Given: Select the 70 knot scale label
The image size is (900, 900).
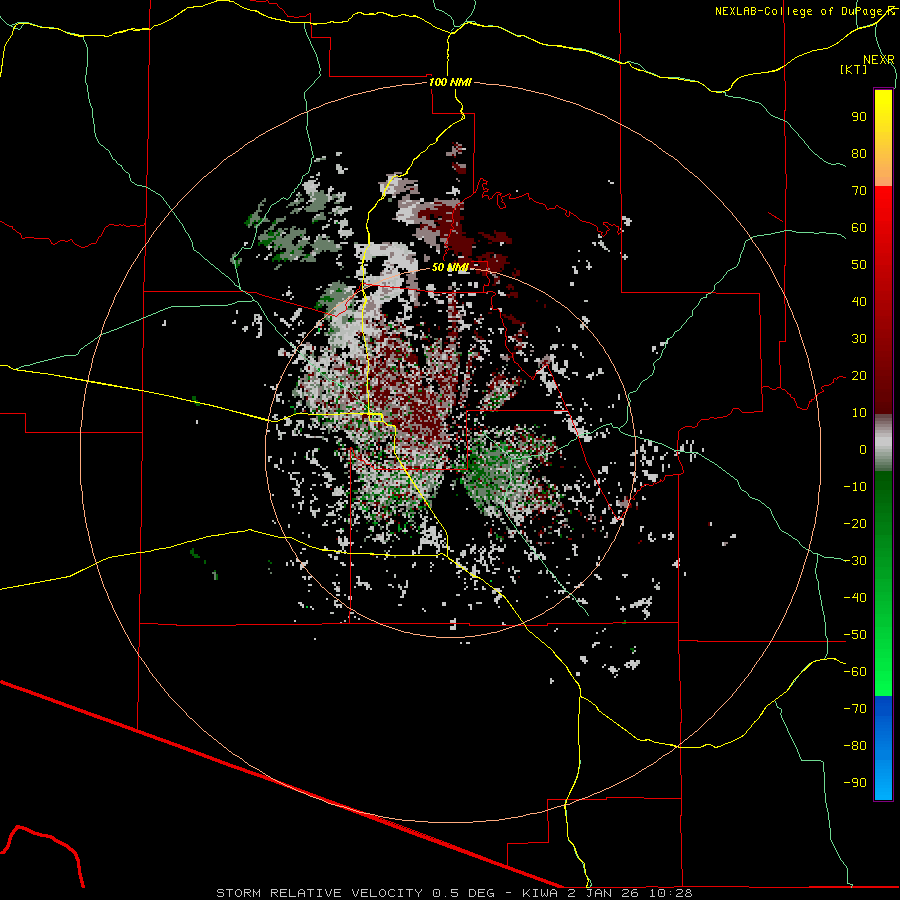Looking at the screenshot, I should (x=859, y=191).
